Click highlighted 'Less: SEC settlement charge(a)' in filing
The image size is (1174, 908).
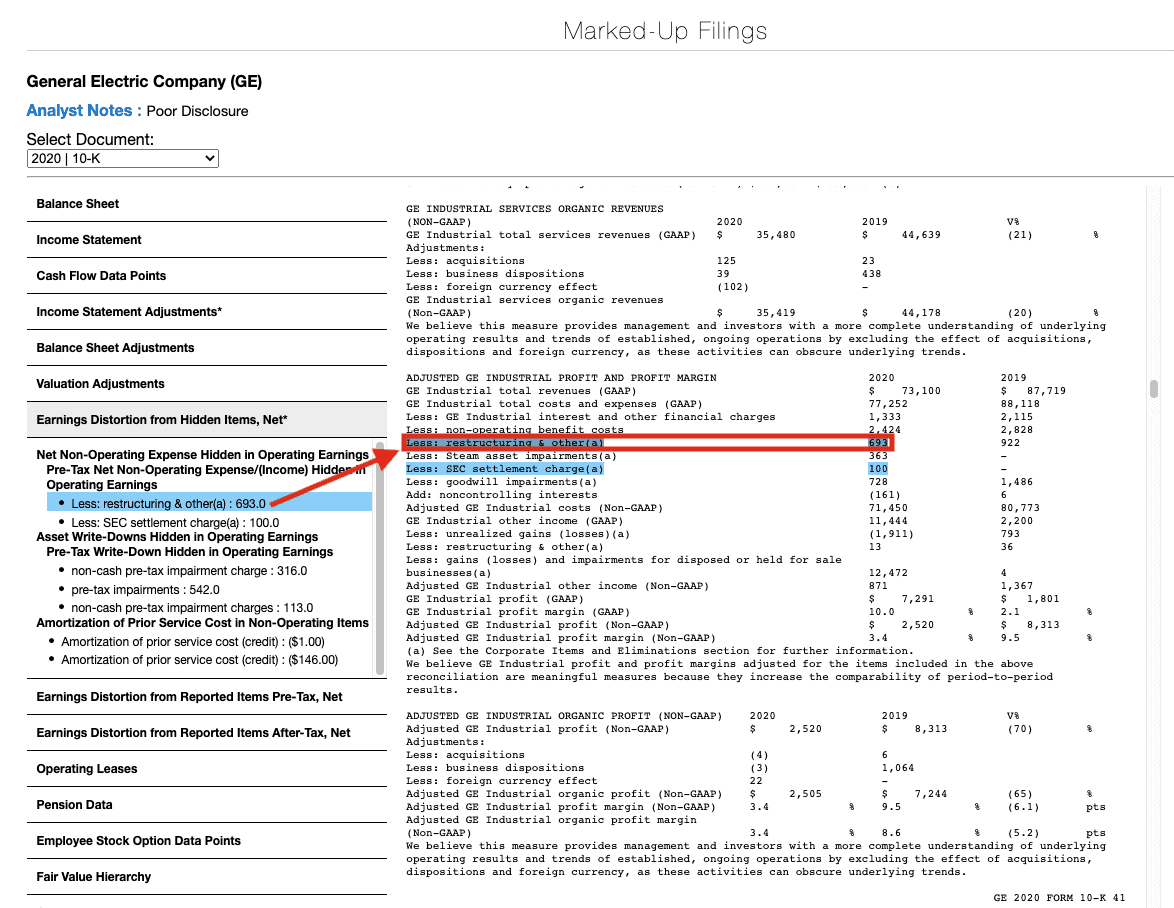click(505, 469)
